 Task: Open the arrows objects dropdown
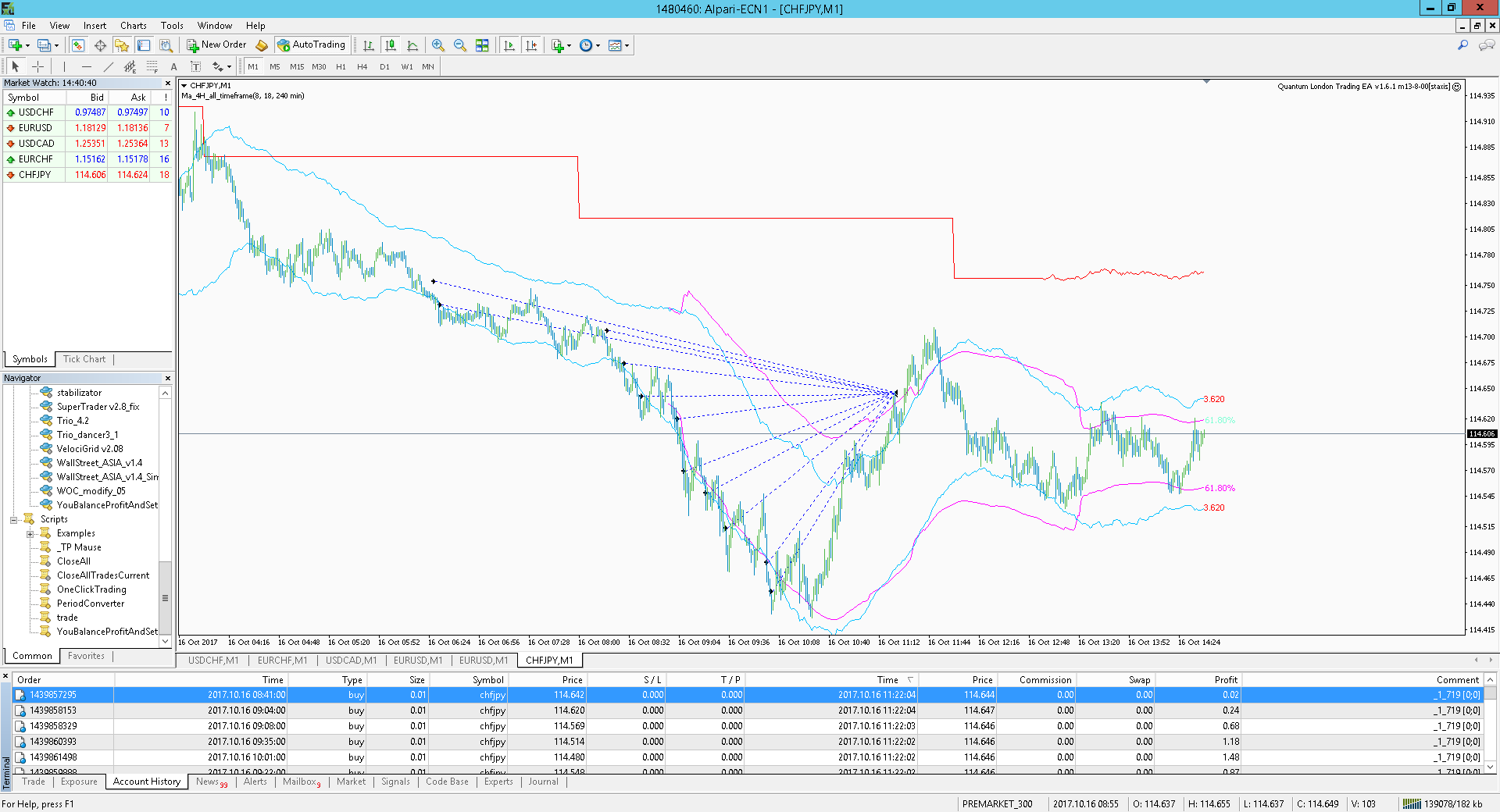coord(222,66)
